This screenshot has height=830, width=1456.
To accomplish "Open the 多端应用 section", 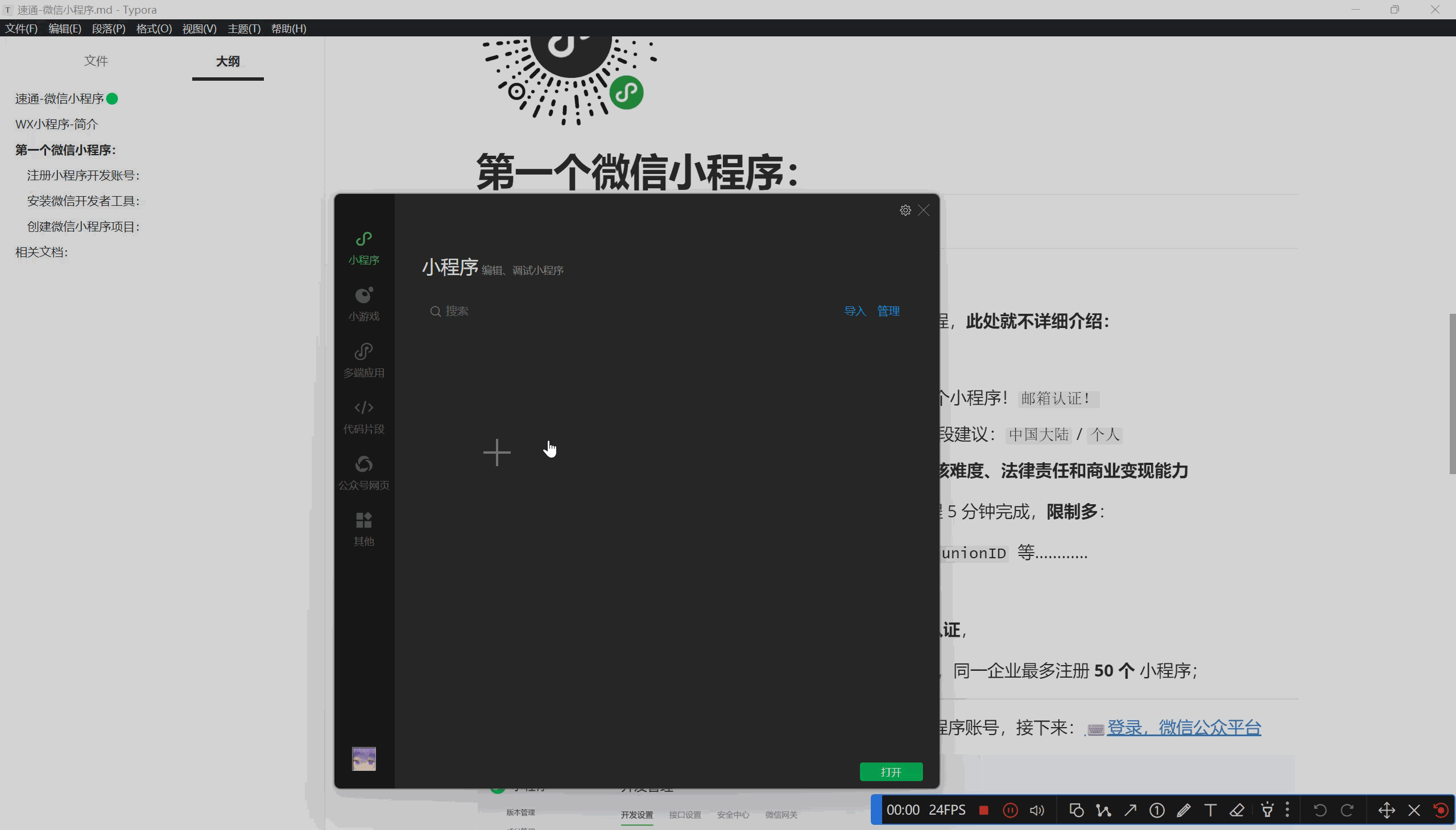I will click(363, 359).
